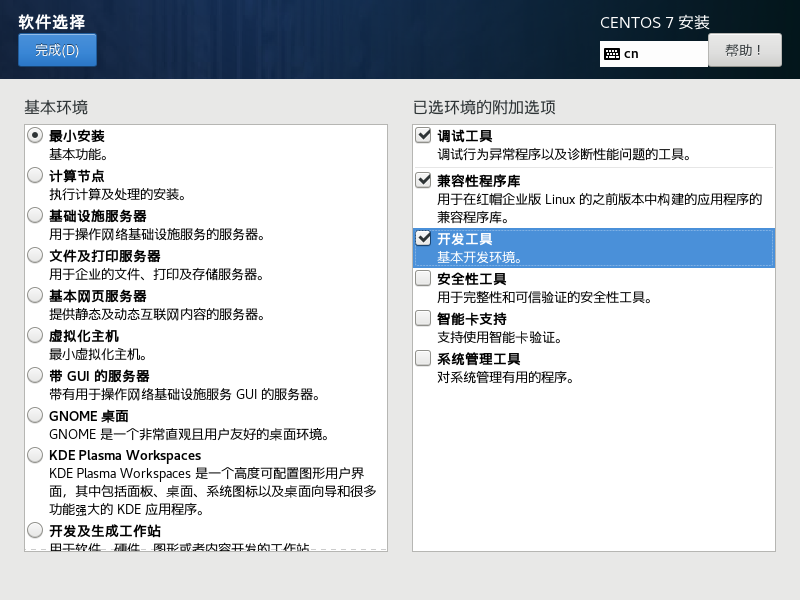Click the highlighted 基本开发环境。 description
This screenshot has width=800, height=600.
click(480, 257)
